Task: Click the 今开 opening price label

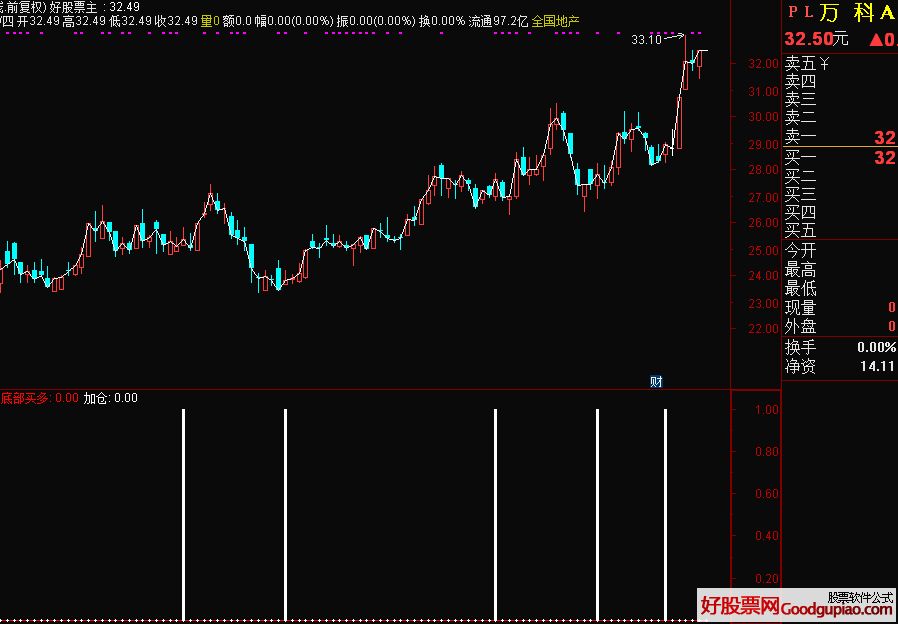Action: (x=800, y=251)
